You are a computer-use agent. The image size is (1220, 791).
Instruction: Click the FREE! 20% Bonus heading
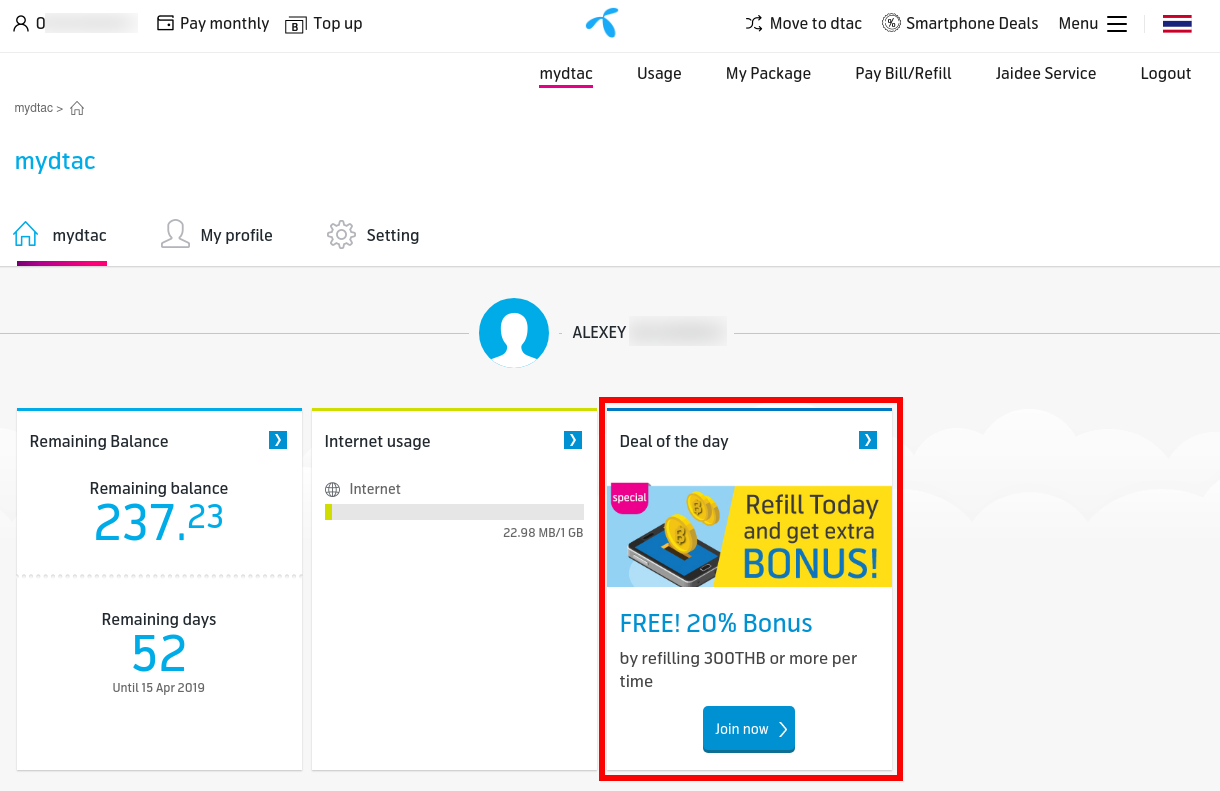pos(716,623)
